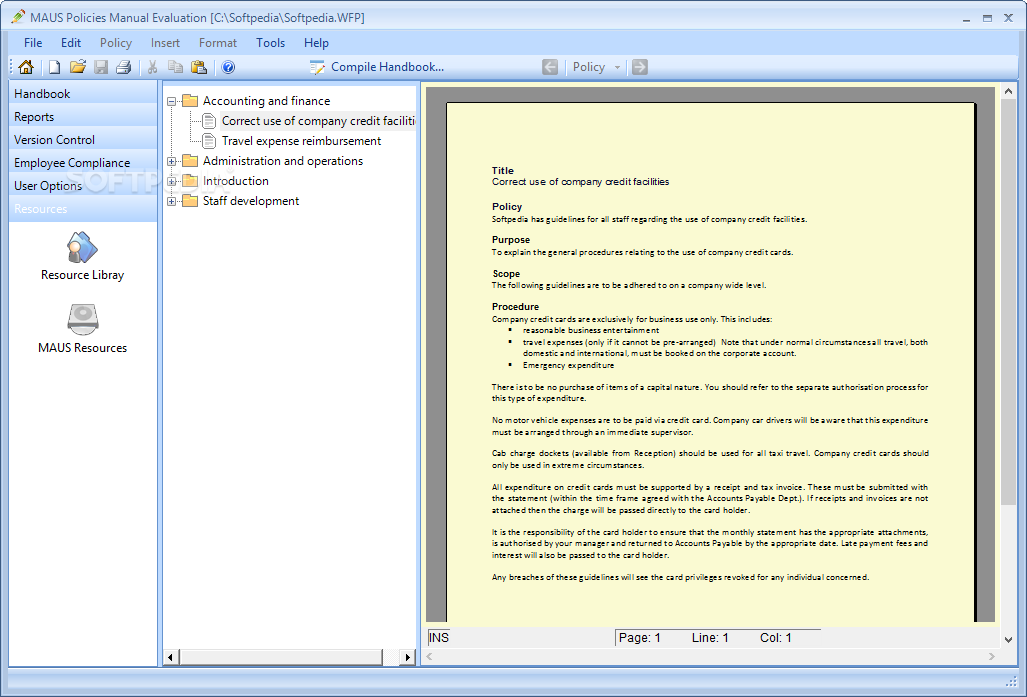Save with the floppy disk icon

(101, 67)
